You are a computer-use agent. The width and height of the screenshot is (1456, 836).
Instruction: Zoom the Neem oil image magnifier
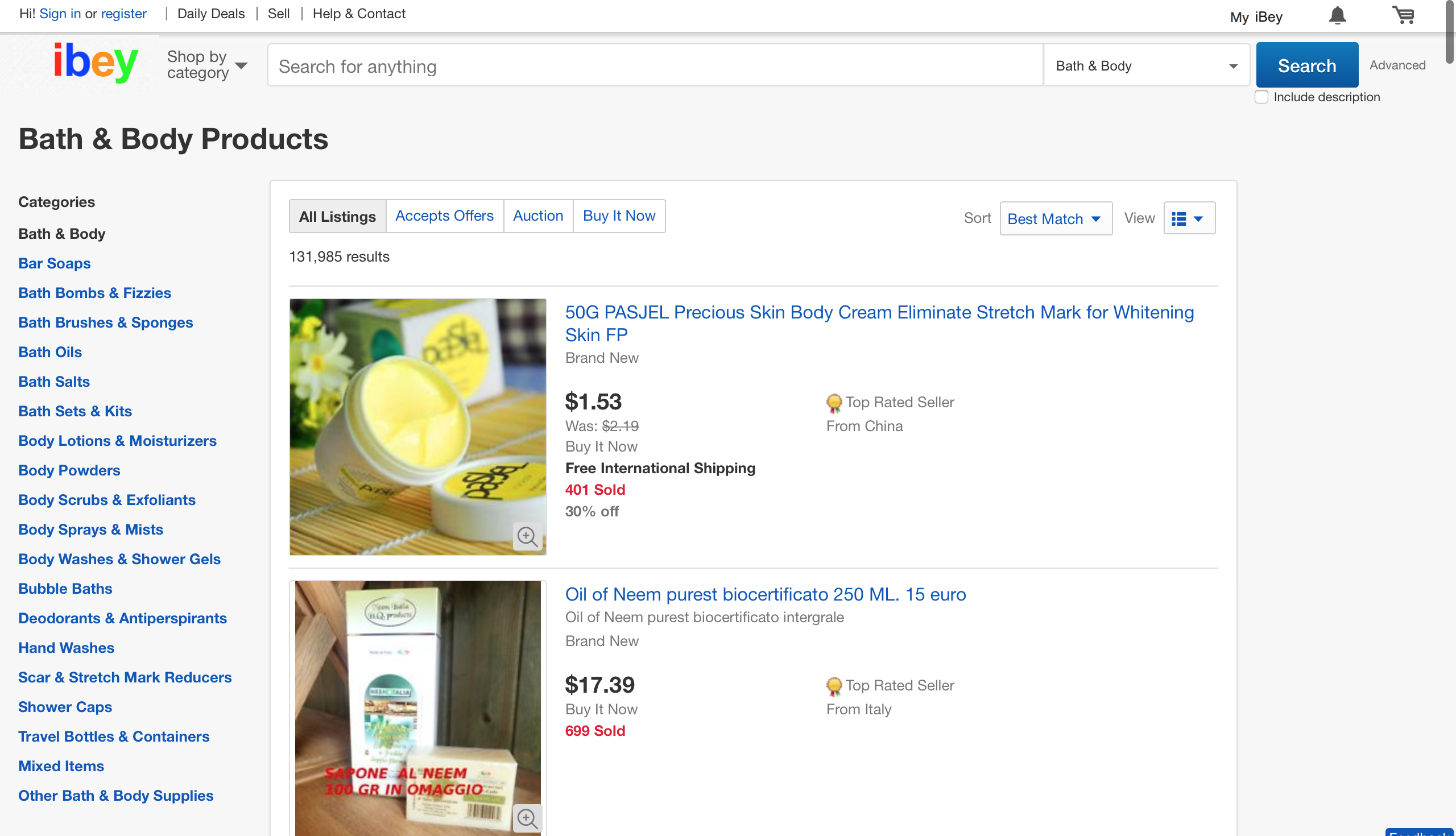point(527,818)
